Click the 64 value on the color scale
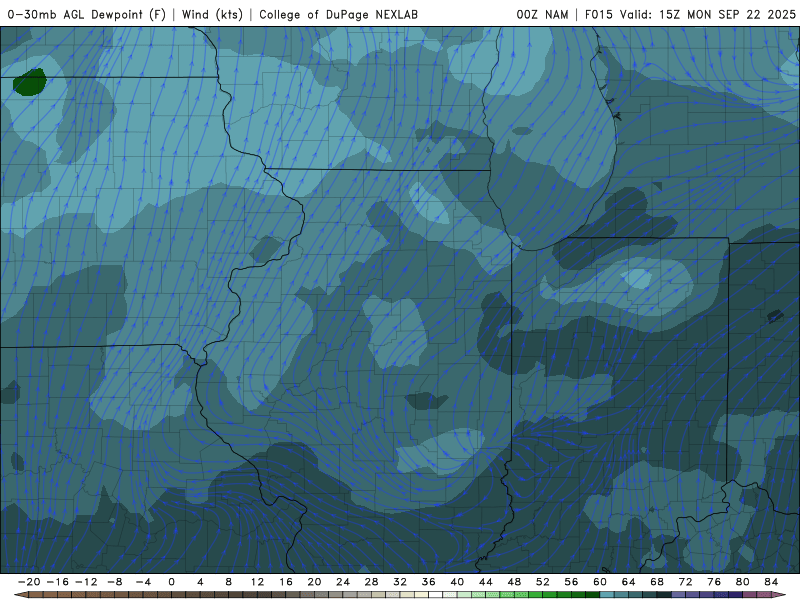This screenshot has width=800, height=600. click(629, 582)
